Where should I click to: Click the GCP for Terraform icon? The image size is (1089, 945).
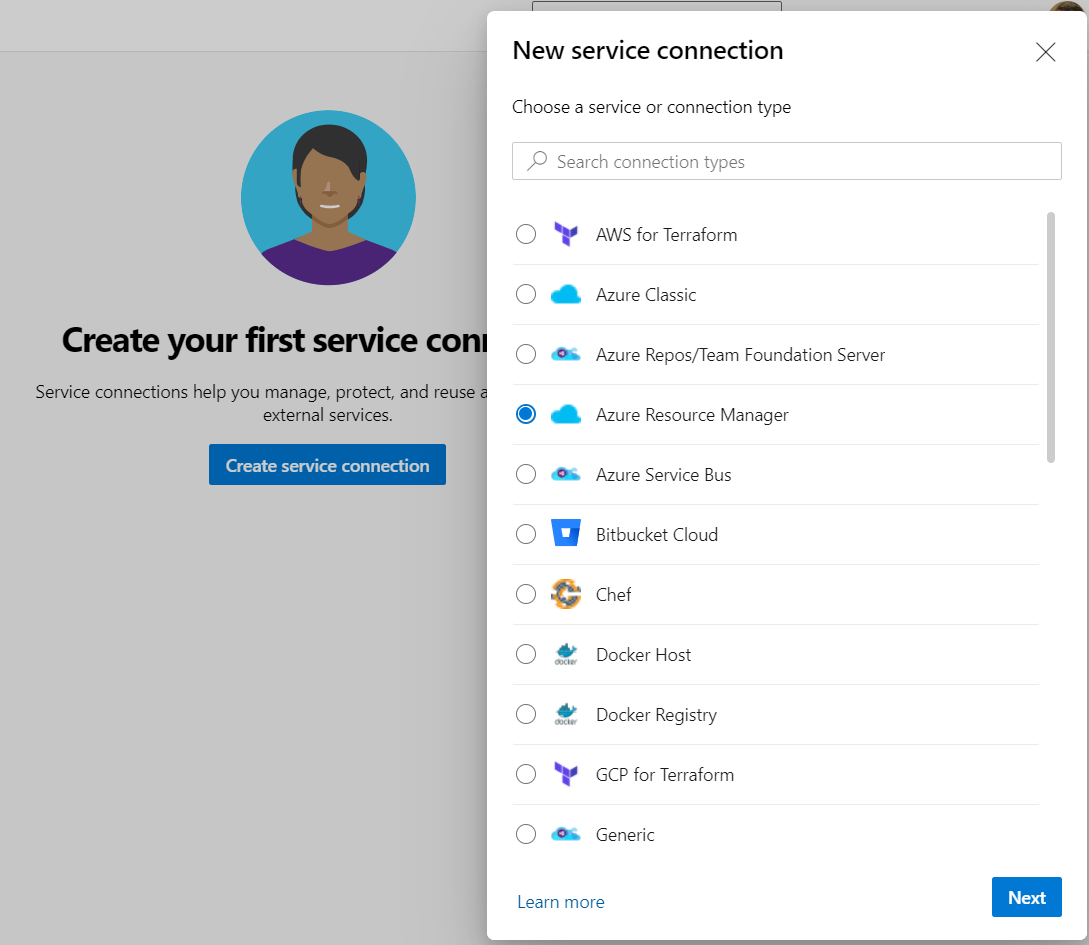[x=566, y=774]
